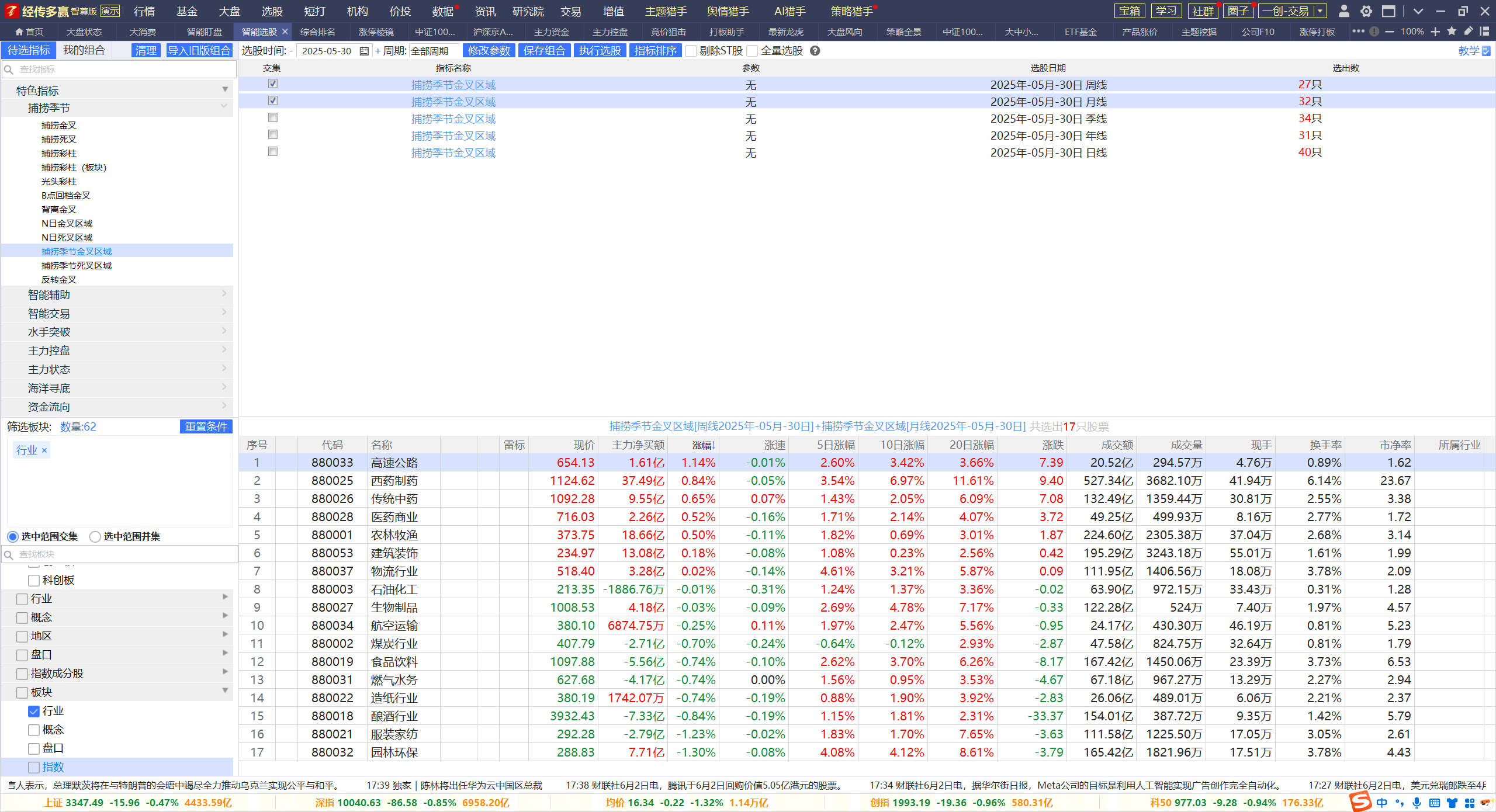This screenshot has width=1496, height=812.
Task: Click the Sogou input method S logo
Action: pyautogui.click(x=1360, y=801)
